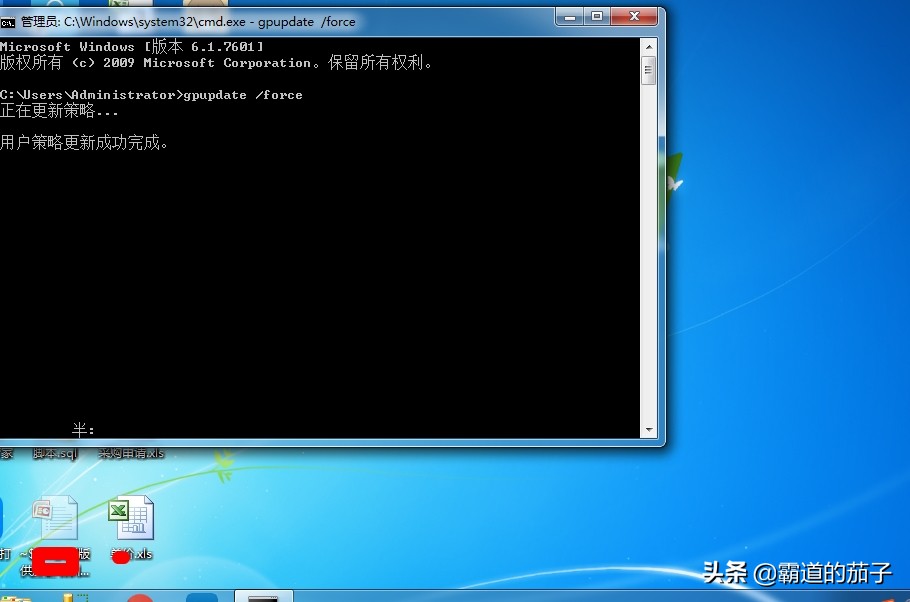Viewport: 910px width, 602px height.
Task: Click the cmd title bar text gpupdate /force
Action: tap(306, 22)
